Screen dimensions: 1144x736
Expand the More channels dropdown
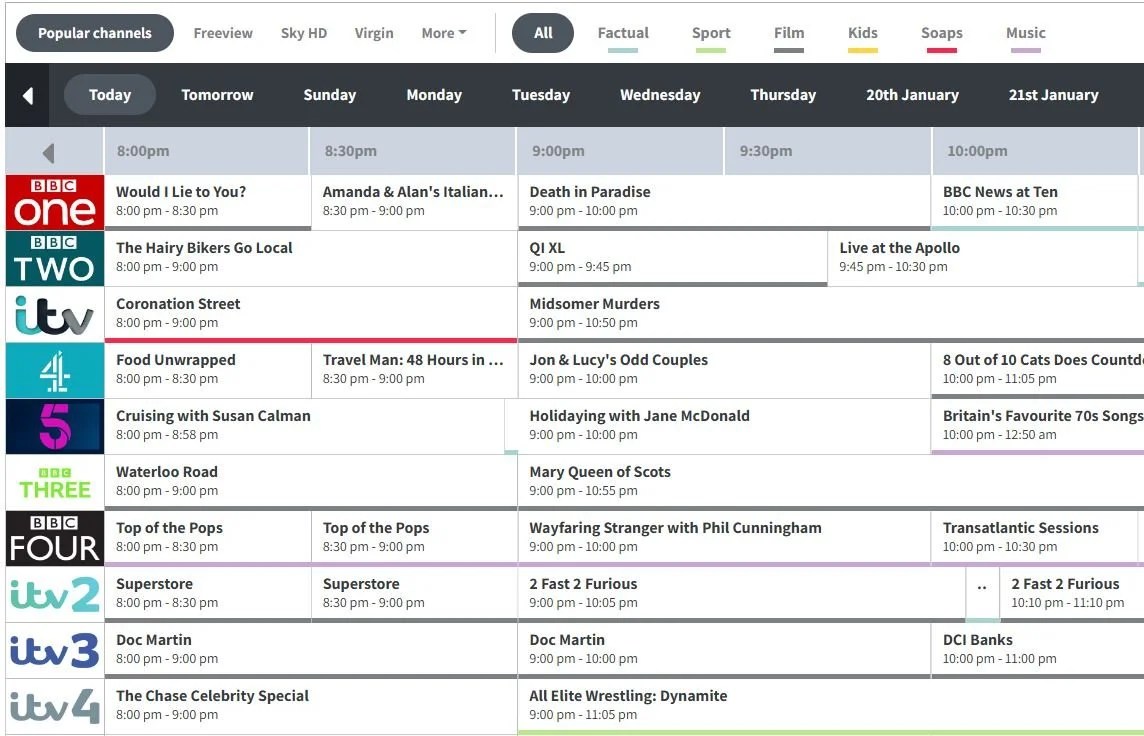pyautogui.click(x=444, y=33)
